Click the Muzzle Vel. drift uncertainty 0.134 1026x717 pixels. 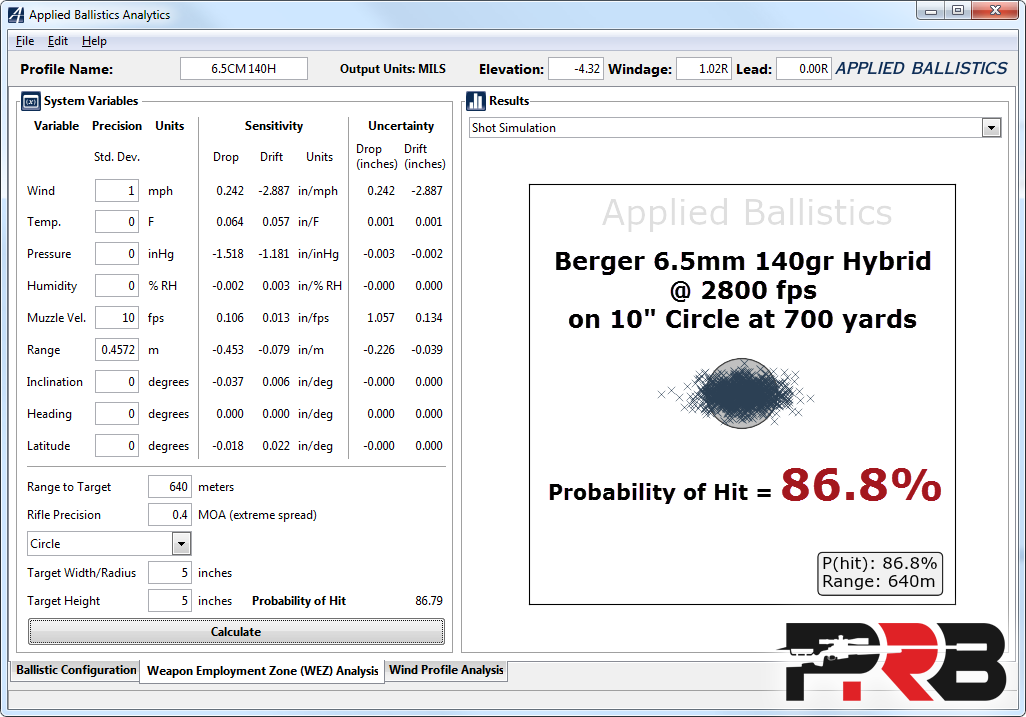click(x=429, y=318)
